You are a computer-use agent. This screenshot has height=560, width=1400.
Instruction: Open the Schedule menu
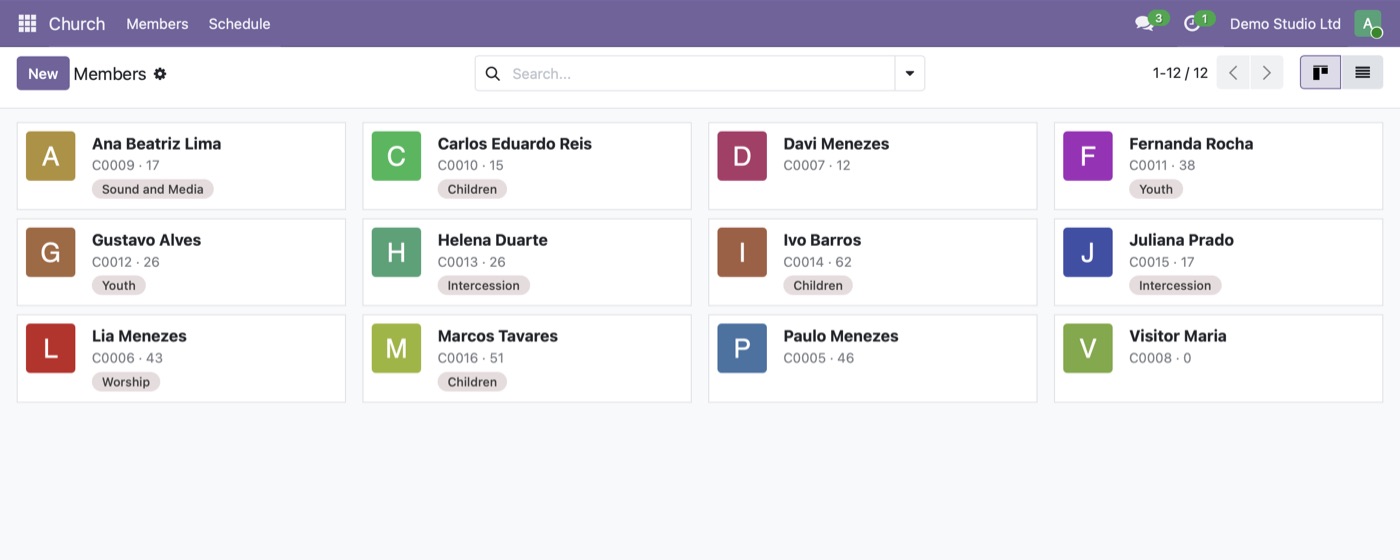click(239, 23)
